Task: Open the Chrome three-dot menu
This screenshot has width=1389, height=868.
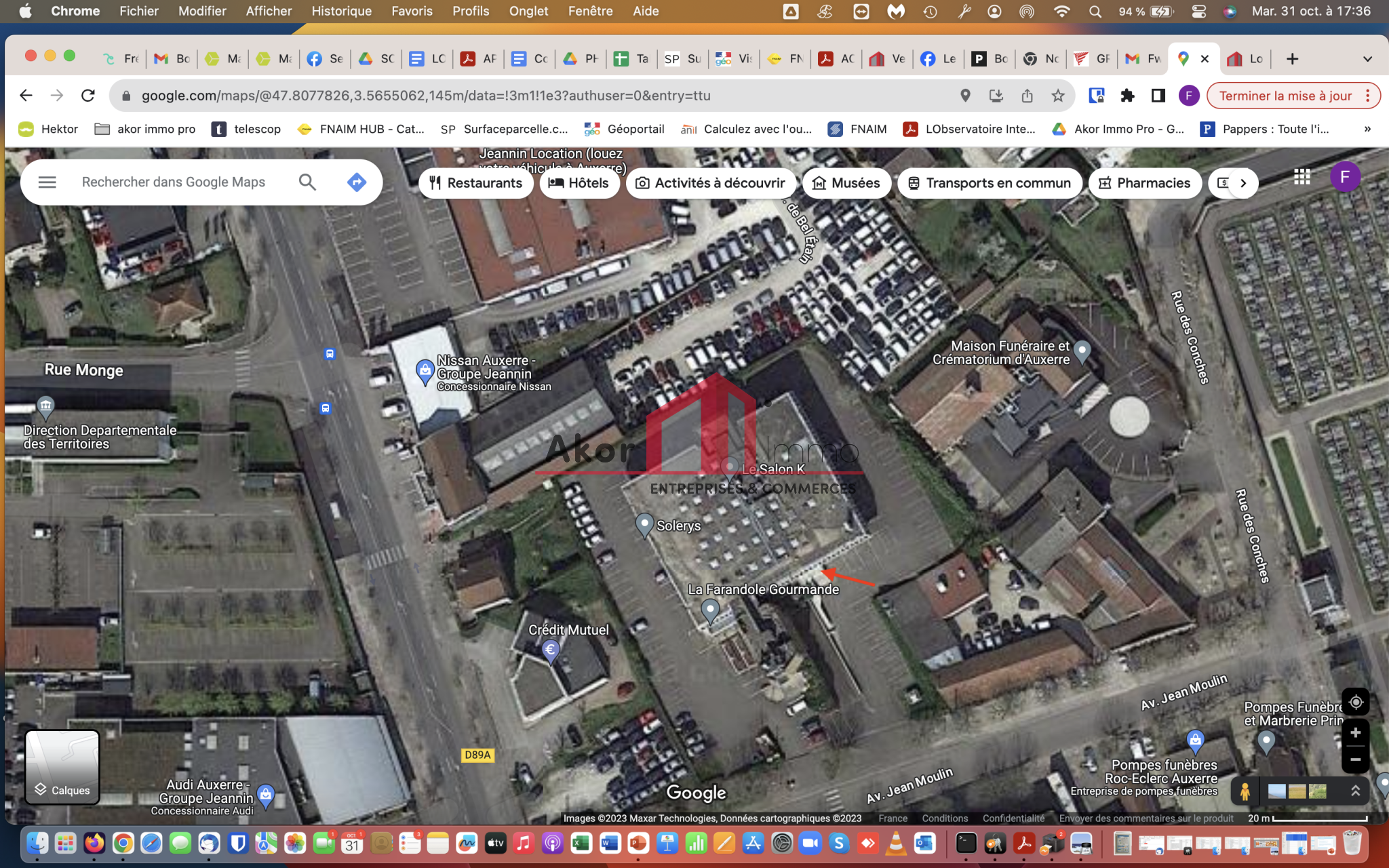Action: (x=1368, y=96)
